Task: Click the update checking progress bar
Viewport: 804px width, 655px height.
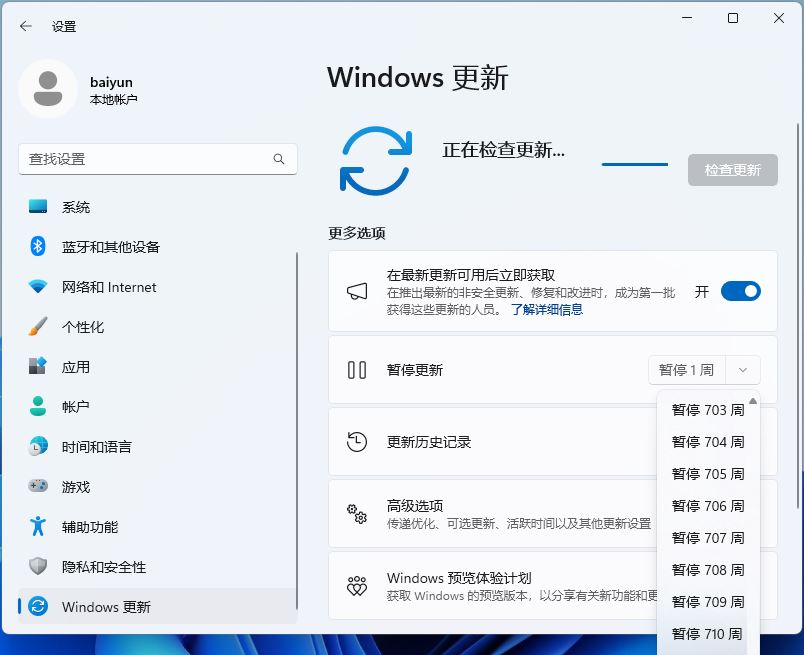Action: coord(635,165)
